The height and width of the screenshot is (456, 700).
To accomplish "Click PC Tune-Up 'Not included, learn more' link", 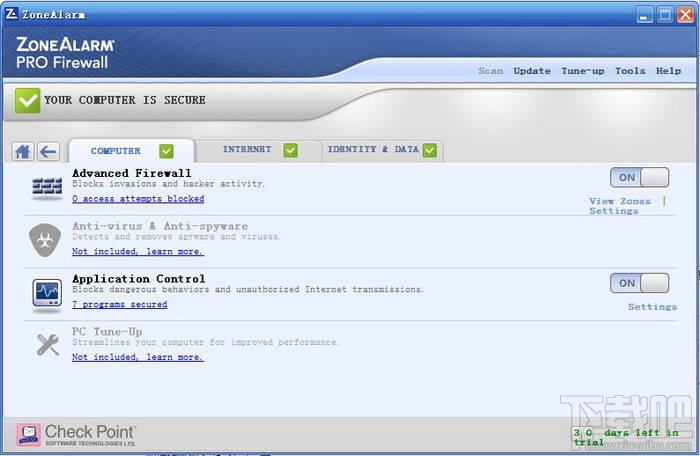I will click(138, 357).
